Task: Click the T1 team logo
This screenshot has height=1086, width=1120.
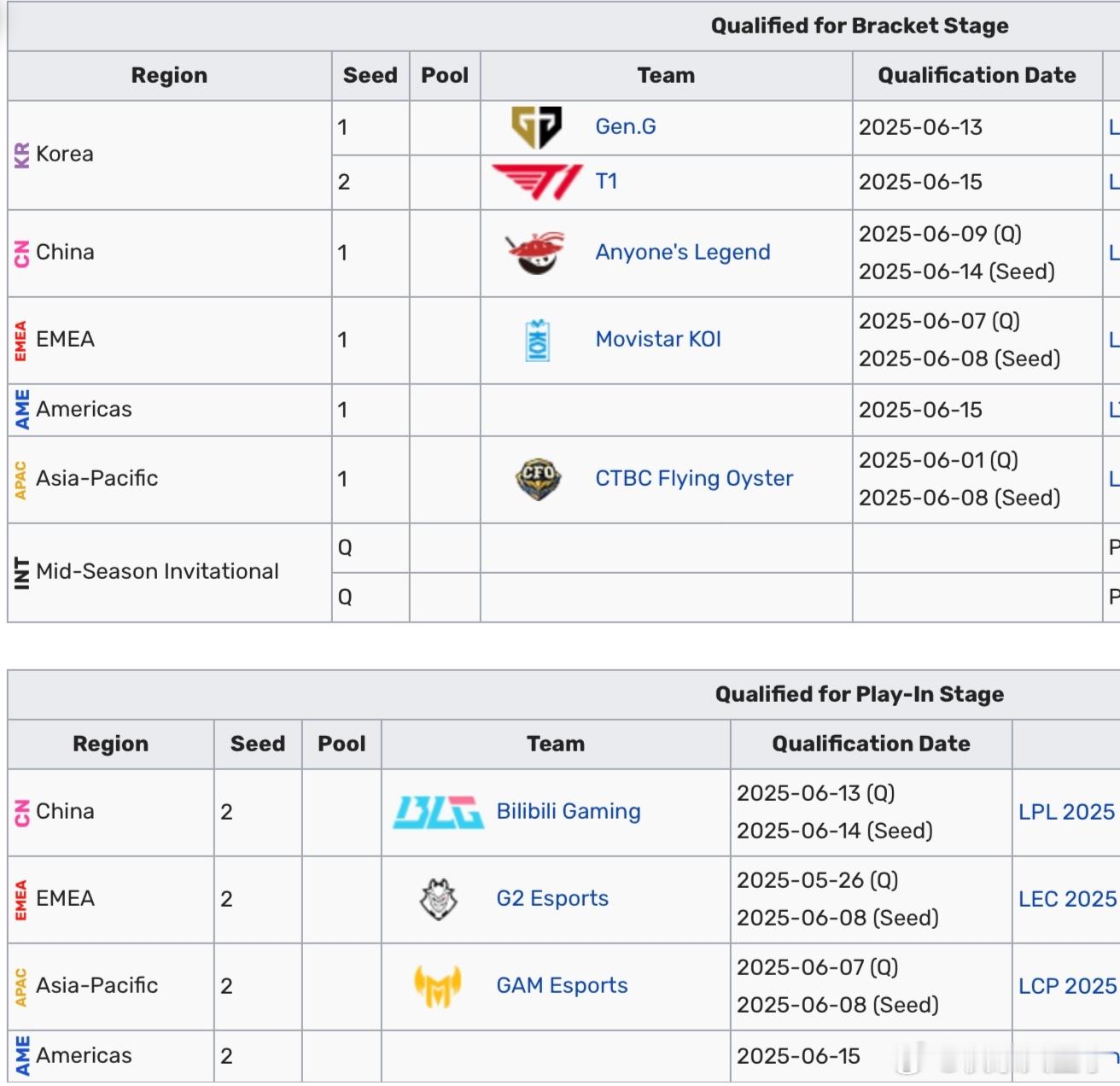Action: coord(538,181)
